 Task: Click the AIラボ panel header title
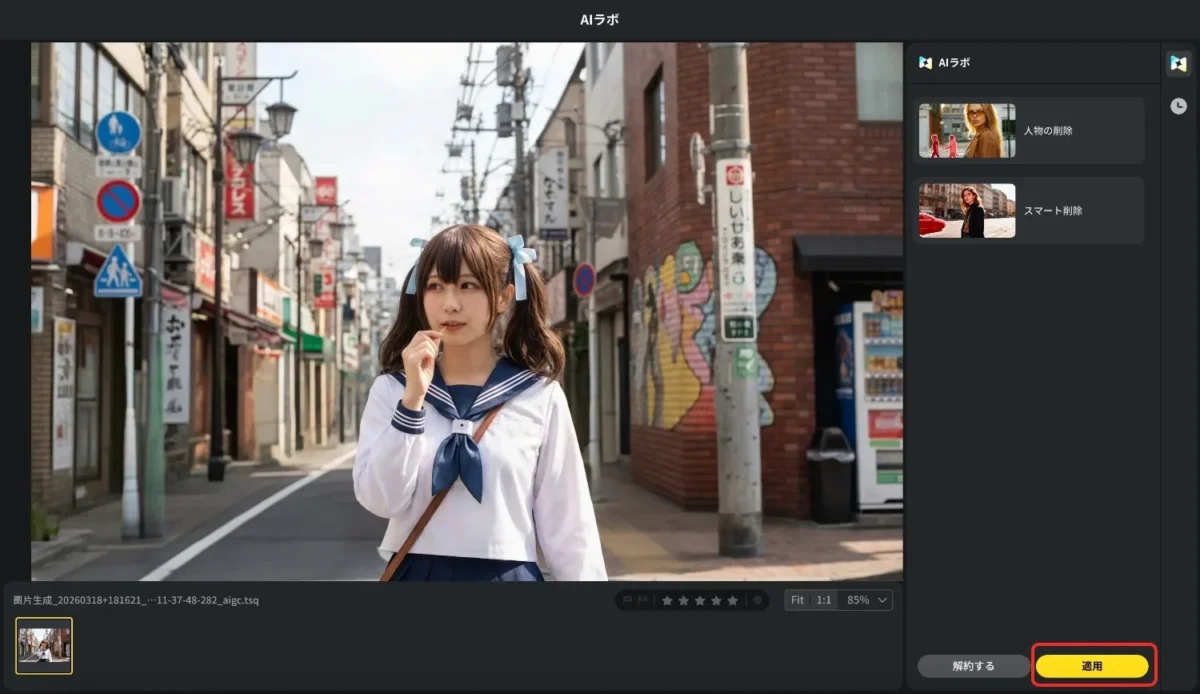tap(953, 62)
